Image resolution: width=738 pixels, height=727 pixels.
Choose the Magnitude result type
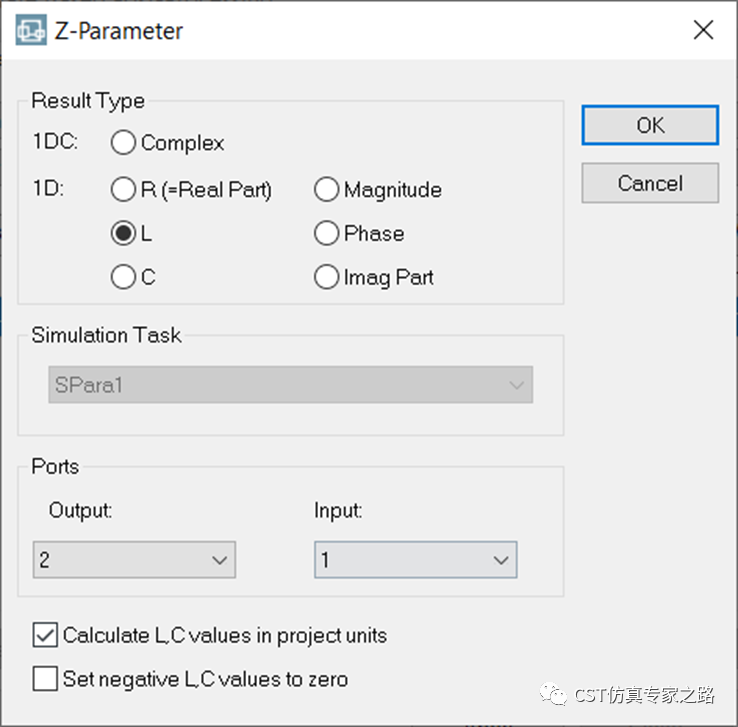coord(327,190)
